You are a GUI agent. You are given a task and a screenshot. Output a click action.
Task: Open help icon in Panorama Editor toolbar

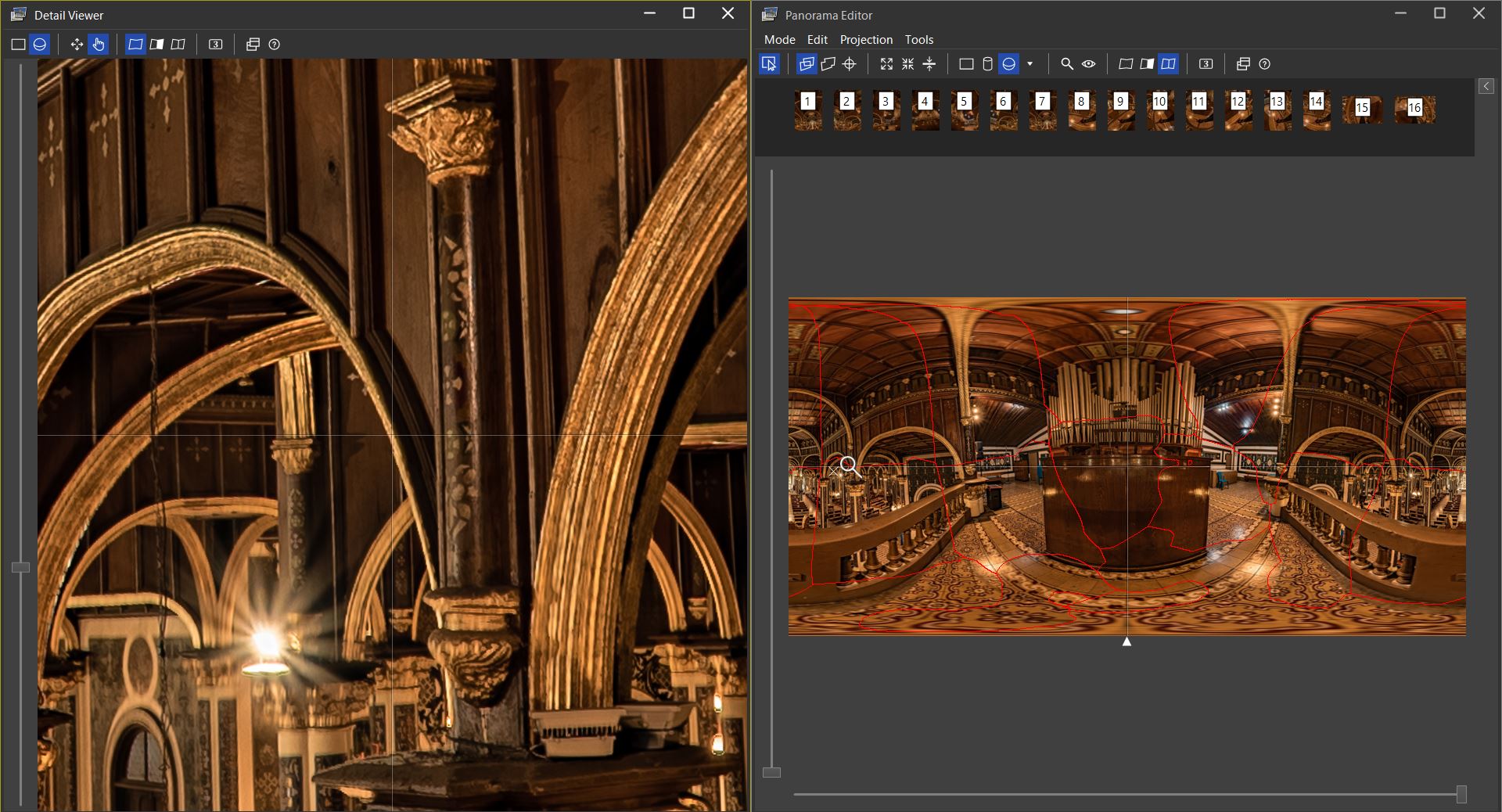pos(1265,64)
